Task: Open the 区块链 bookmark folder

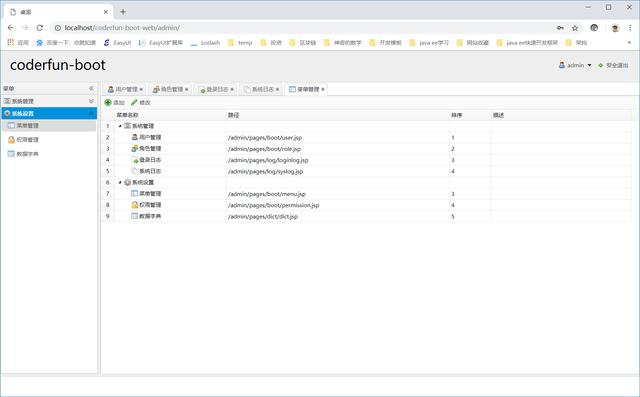Action: (302, 42)
